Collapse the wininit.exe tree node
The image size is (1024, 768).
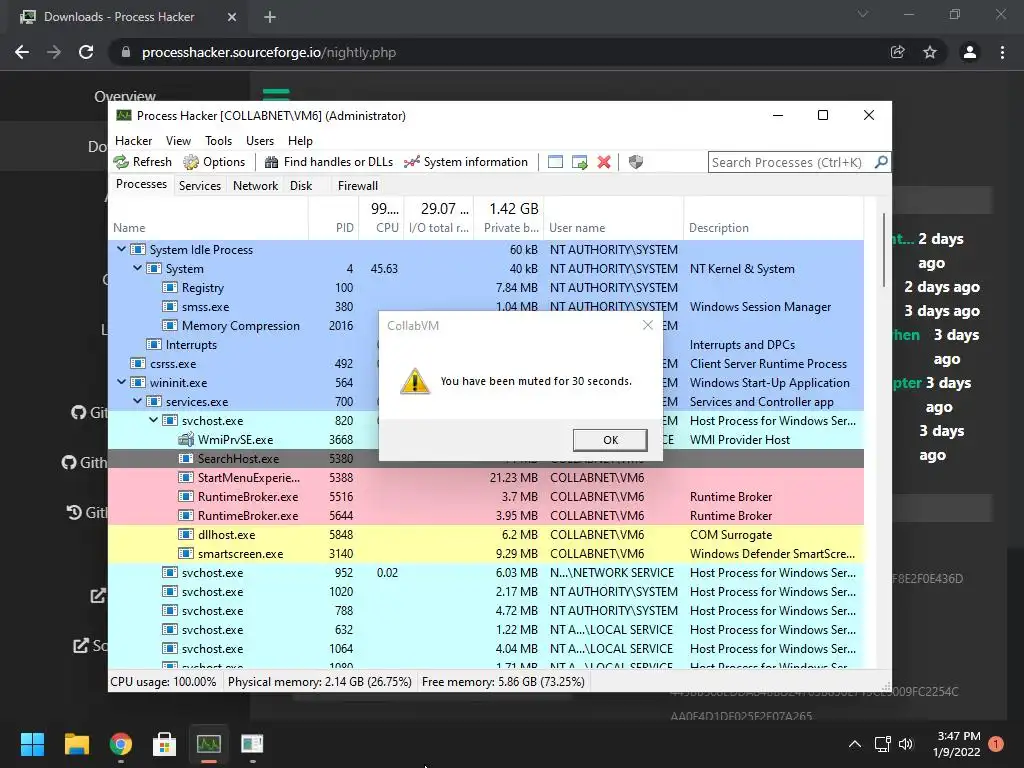[121, 382]
